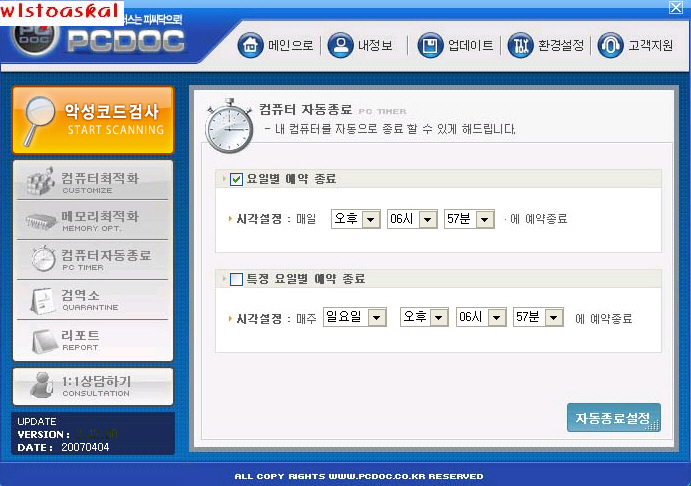Screen dimensions: 691x486
Task: Open daily 57분 minute dropdown
Action: click(x=469, y=219)
